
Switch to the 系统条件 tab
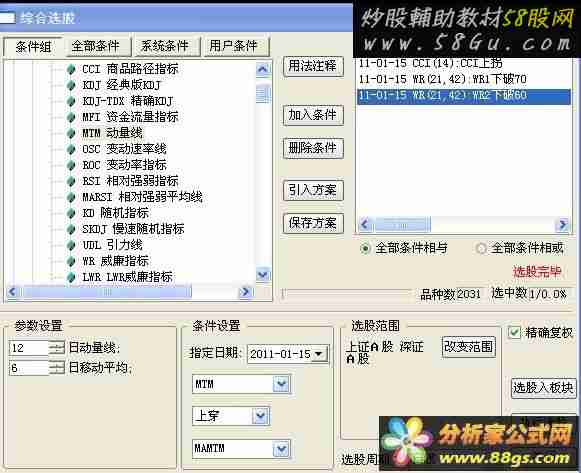(165, 47)
